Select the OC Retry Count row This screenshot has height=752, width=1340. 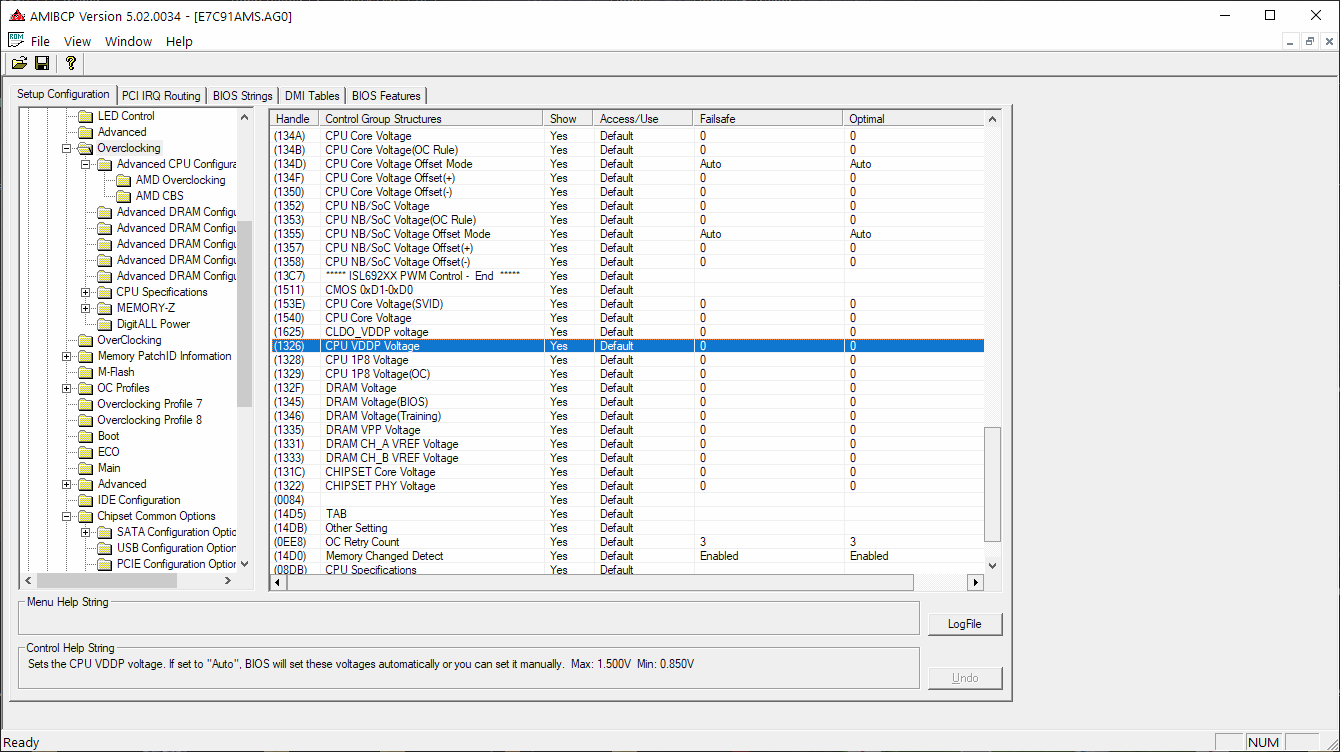coord(627,542)
